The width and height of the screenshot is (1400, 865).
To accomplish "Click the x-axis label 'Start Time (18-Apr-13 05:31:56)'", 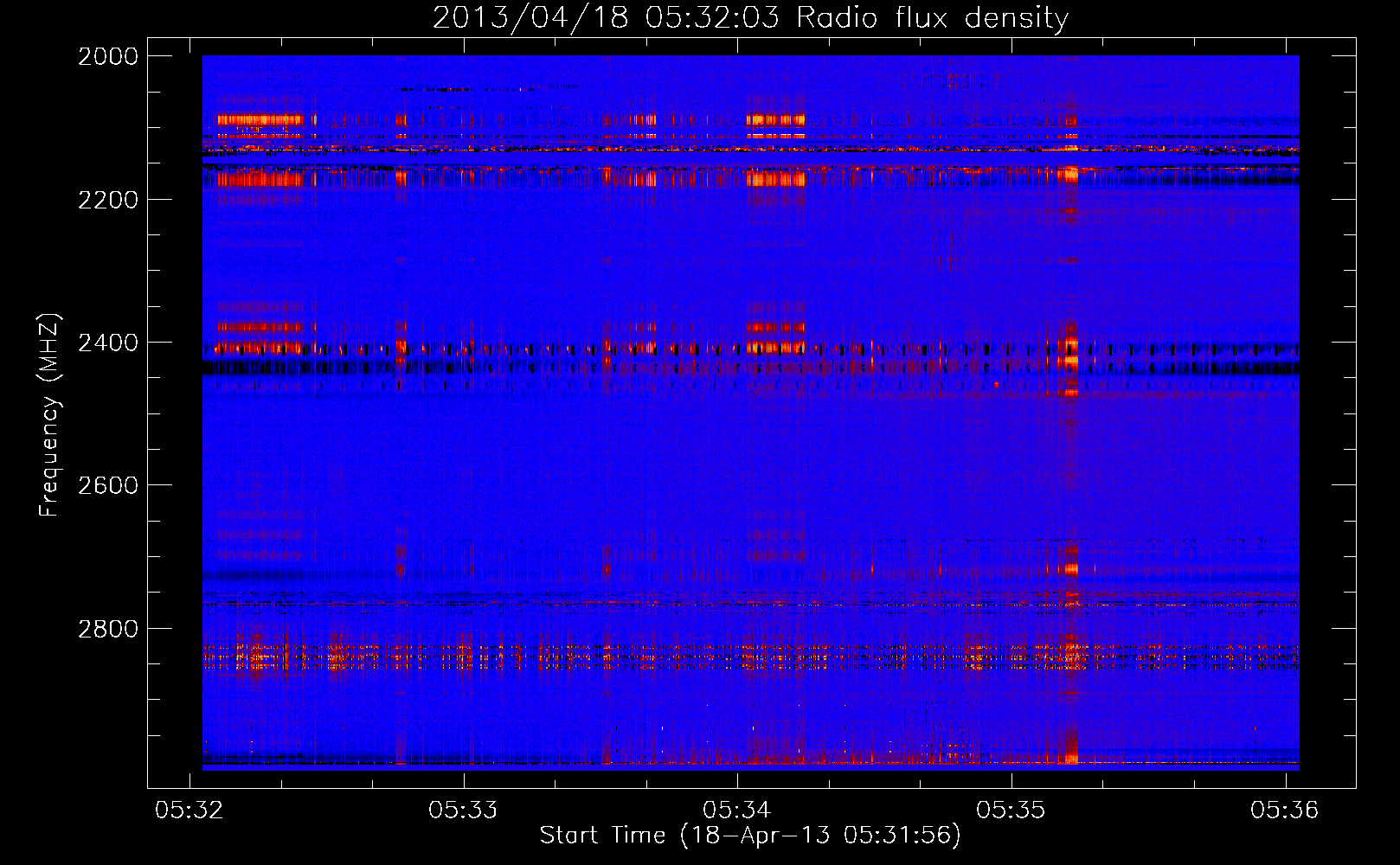I will (x=750, y=836).
